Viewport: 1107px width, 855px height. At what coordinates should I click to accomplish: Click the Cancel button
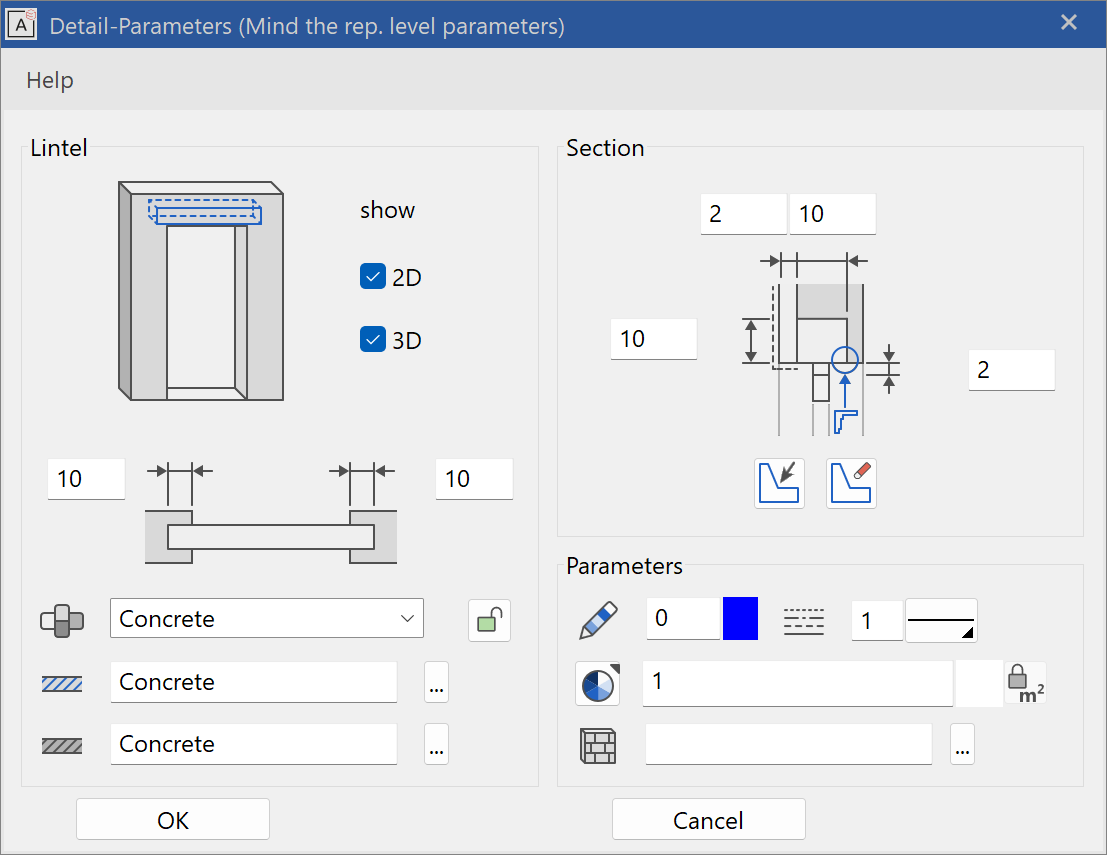[709, 820]
